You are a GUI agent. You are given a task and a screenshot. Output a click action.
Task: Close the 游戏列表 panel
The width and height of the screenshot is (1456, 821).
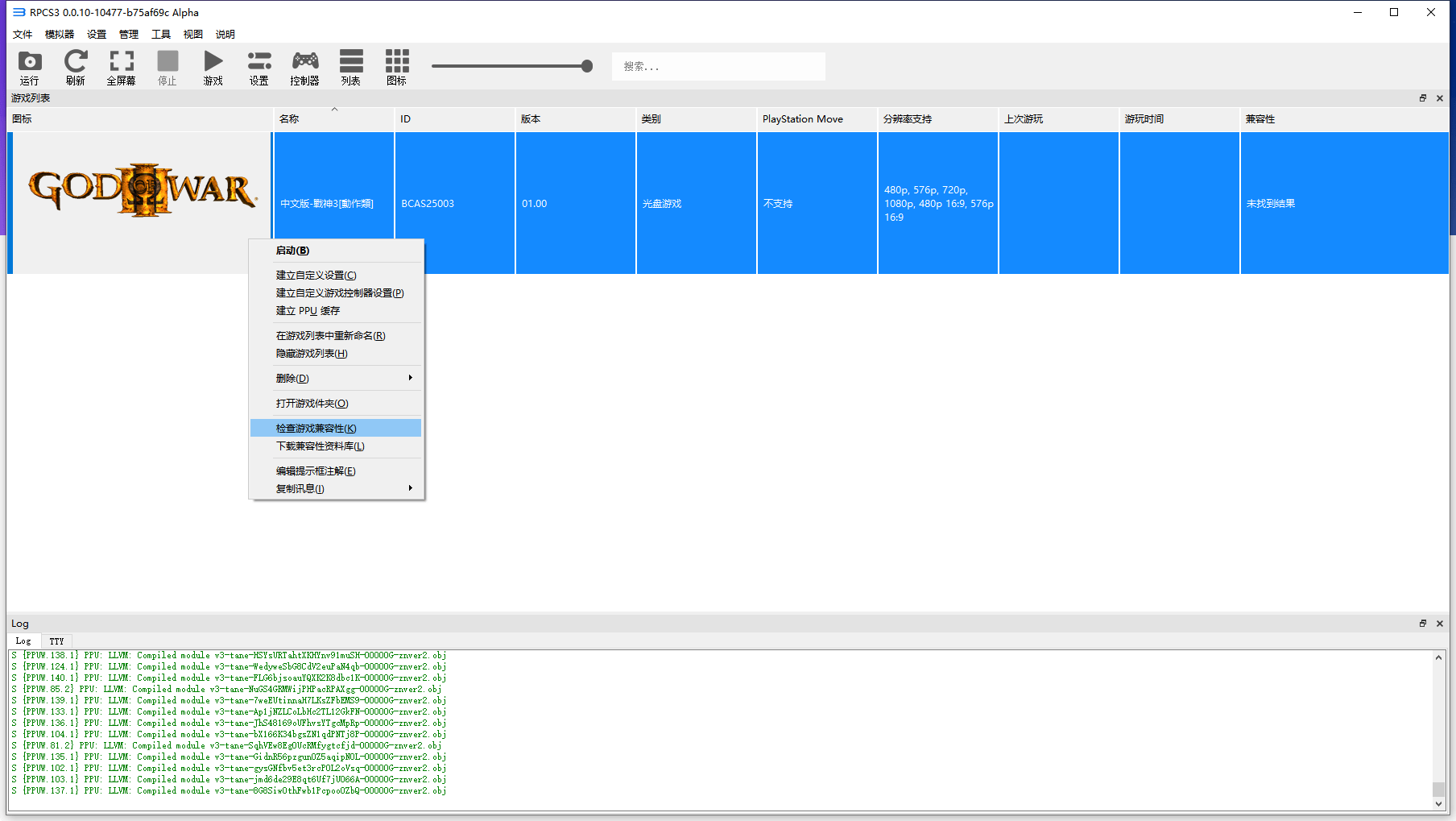click(1440, 98)
